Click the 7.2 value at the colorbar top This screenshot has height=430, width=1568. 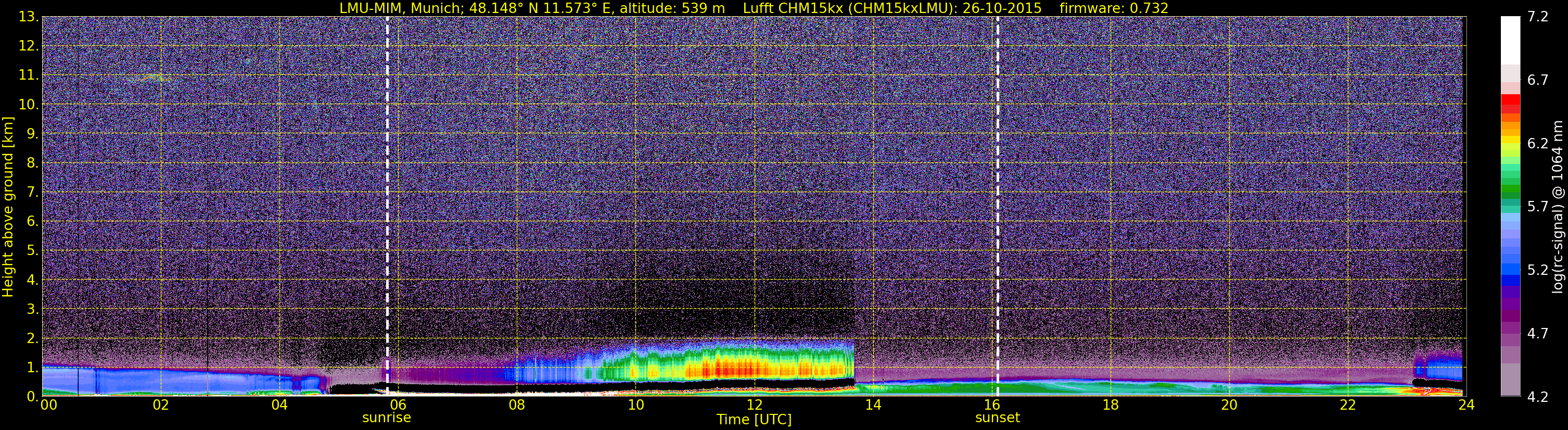[1538, 17]
